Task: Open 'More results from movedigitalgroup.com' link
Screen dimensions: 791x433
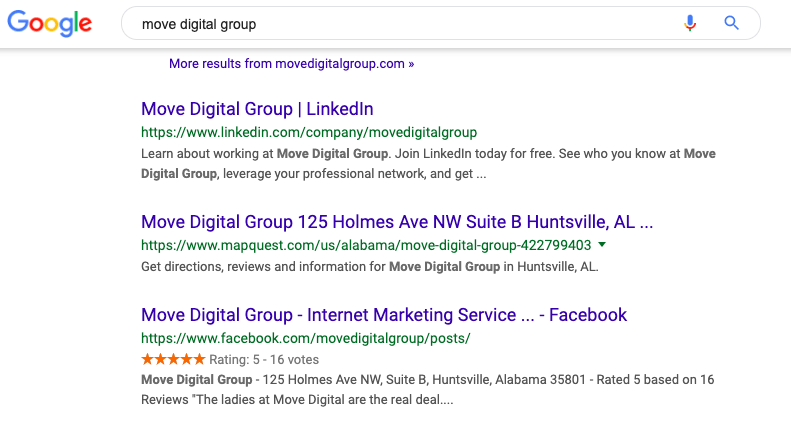Action: click(x=292, y=64)
